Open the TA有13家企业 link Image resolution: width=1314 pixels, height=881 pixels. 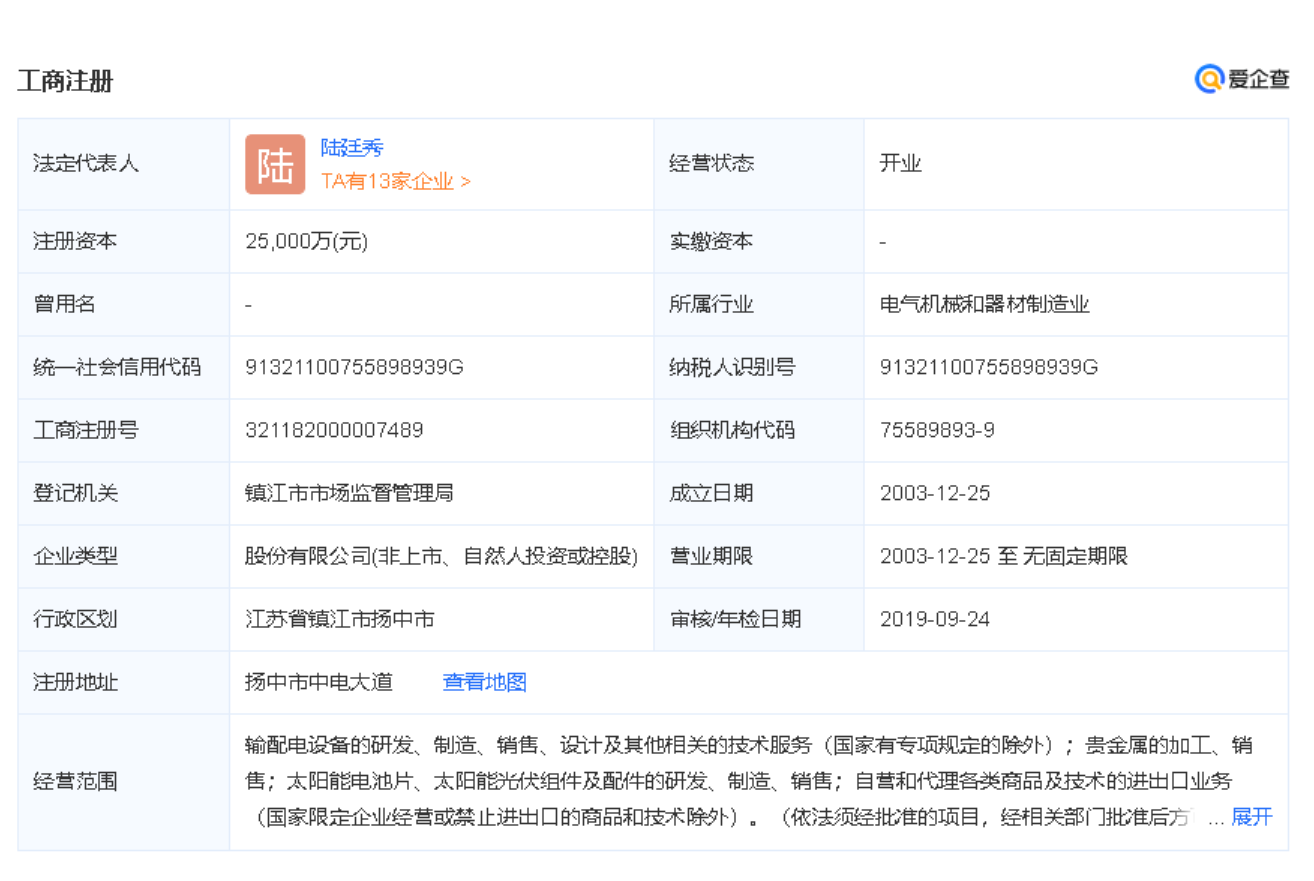[395, 181]
